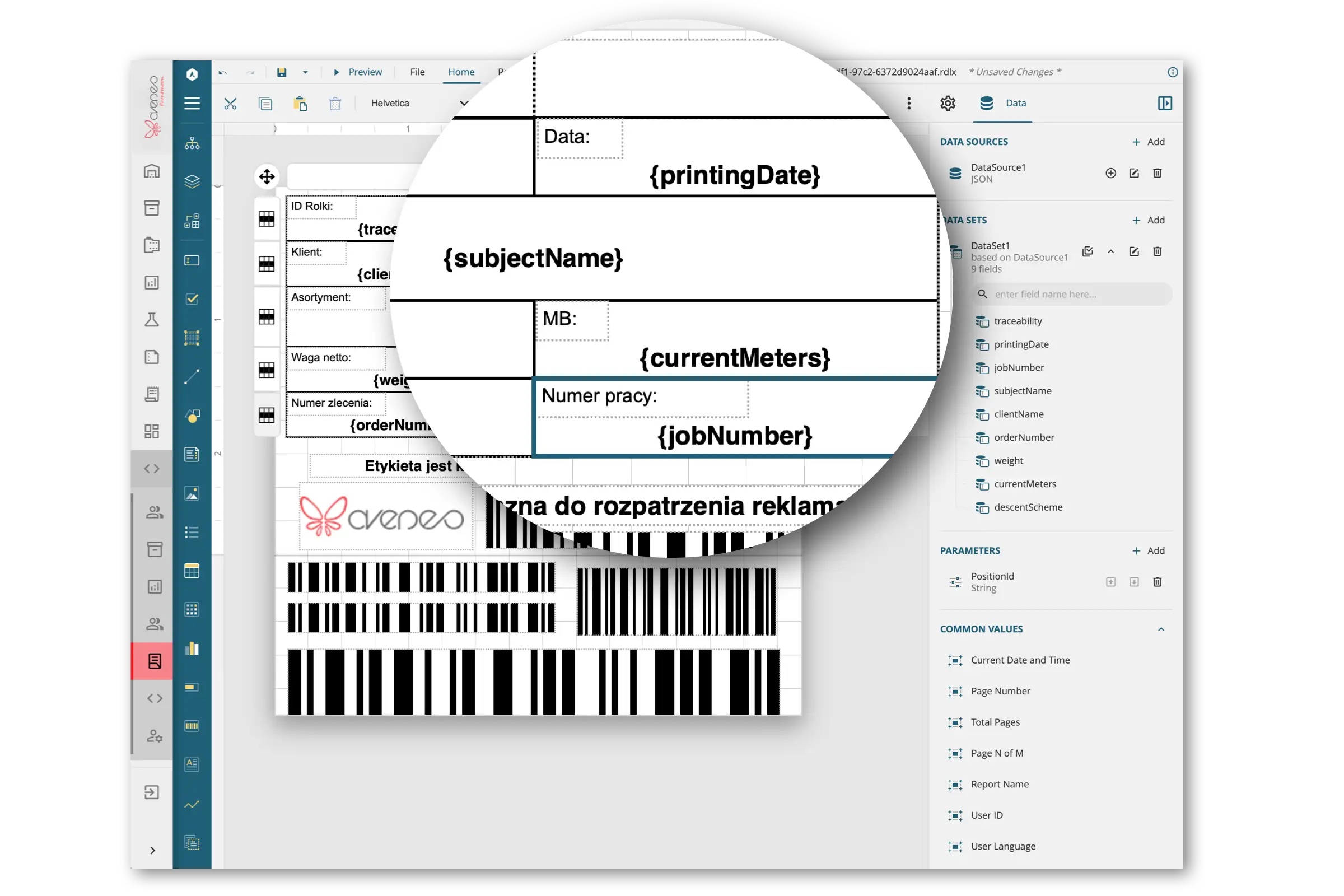Image resolution: width=1344 pixels, height=896 pixels.
Task: Add a new parameter
Action: (x=1149, y=551)
